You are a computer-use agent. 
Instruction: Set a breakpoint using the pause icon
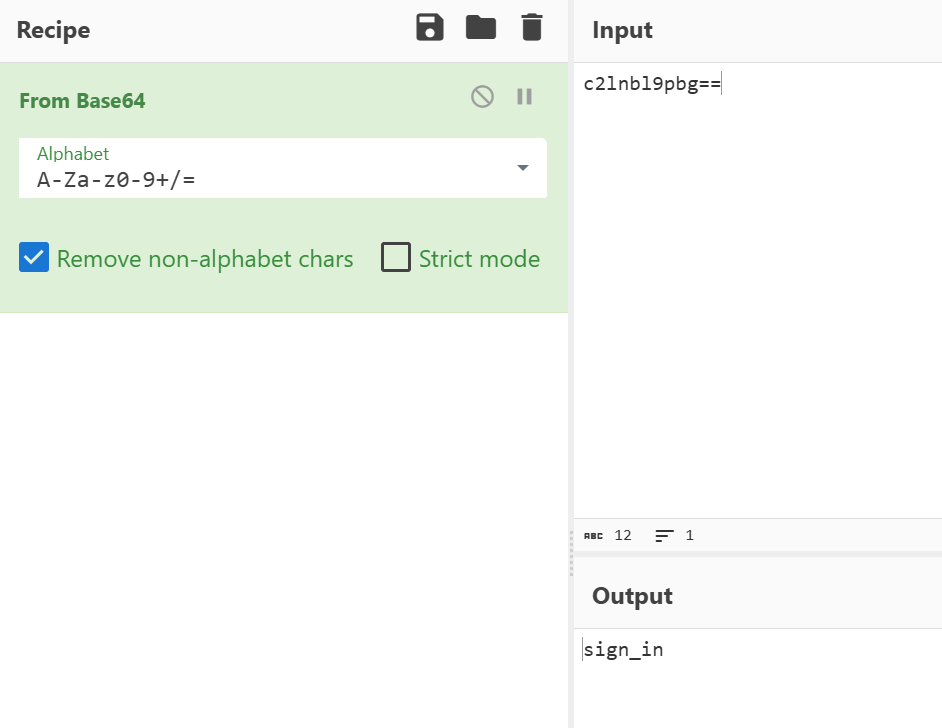click(x=524, y=97)
